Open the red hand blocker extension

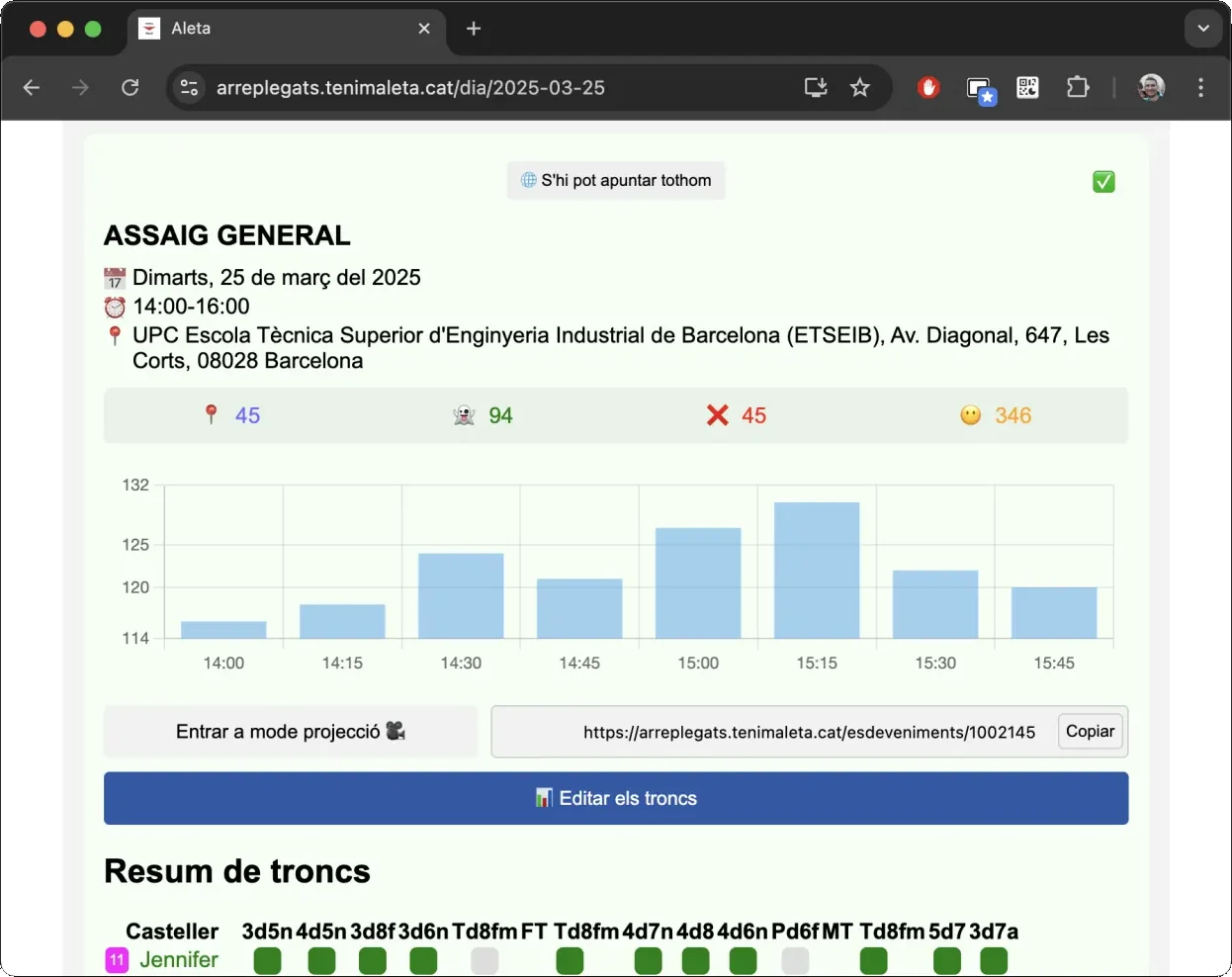(927, 88)
